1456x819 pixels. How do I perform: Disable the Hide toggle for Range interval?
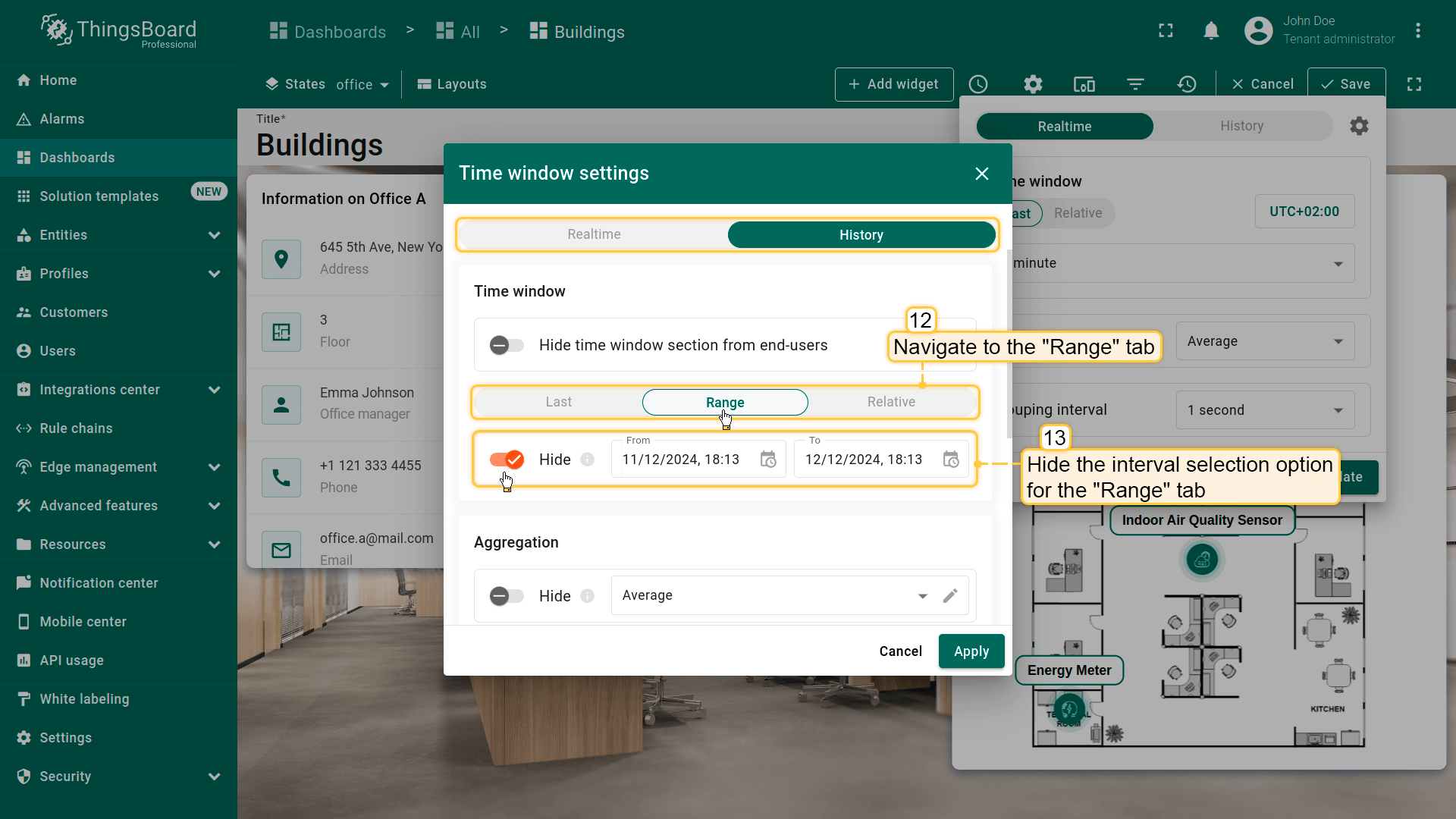pos(506,460)
